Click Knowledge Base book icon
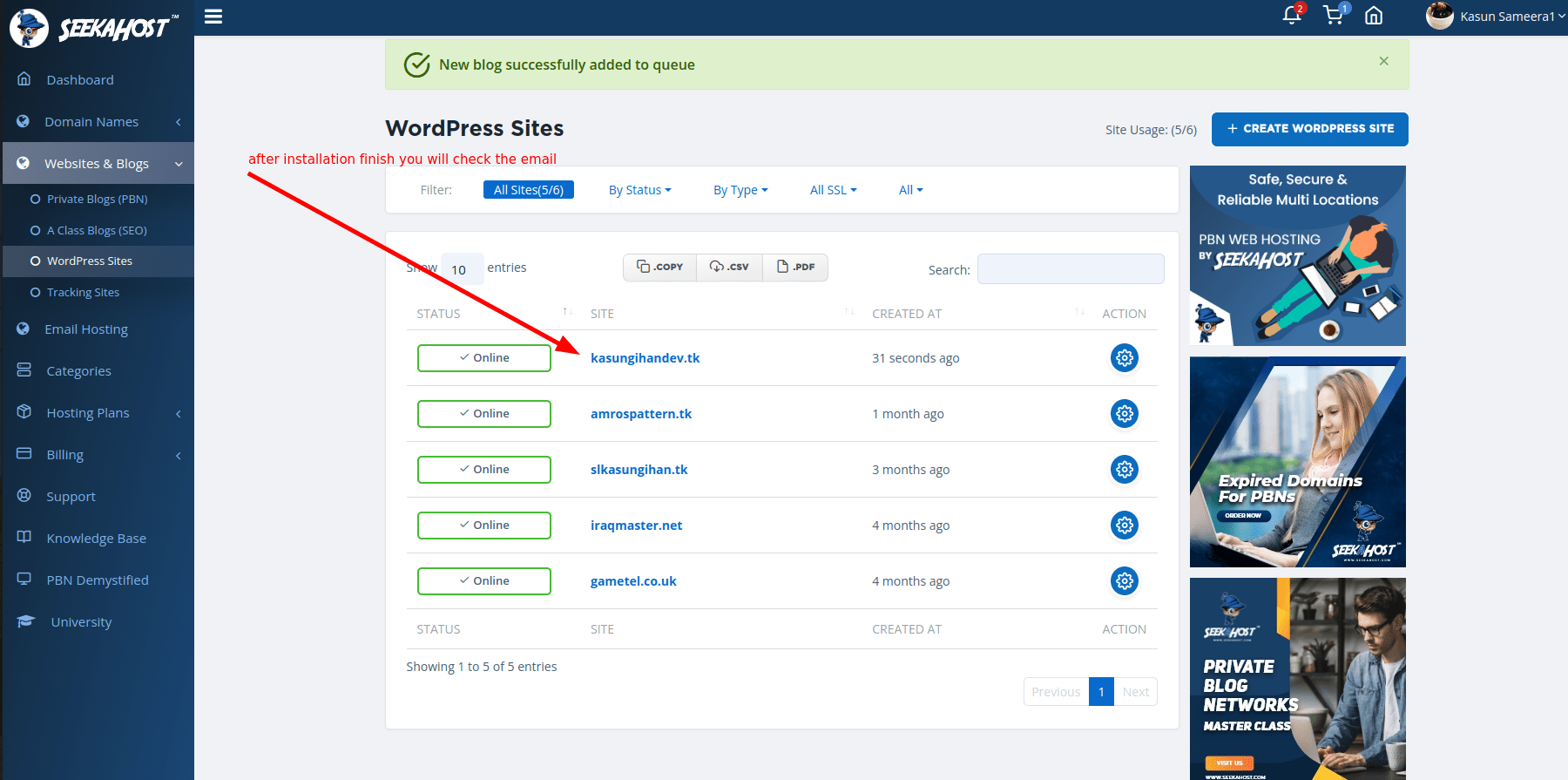The width and height of the screenshot is (1568, 780). pos(24,537)
